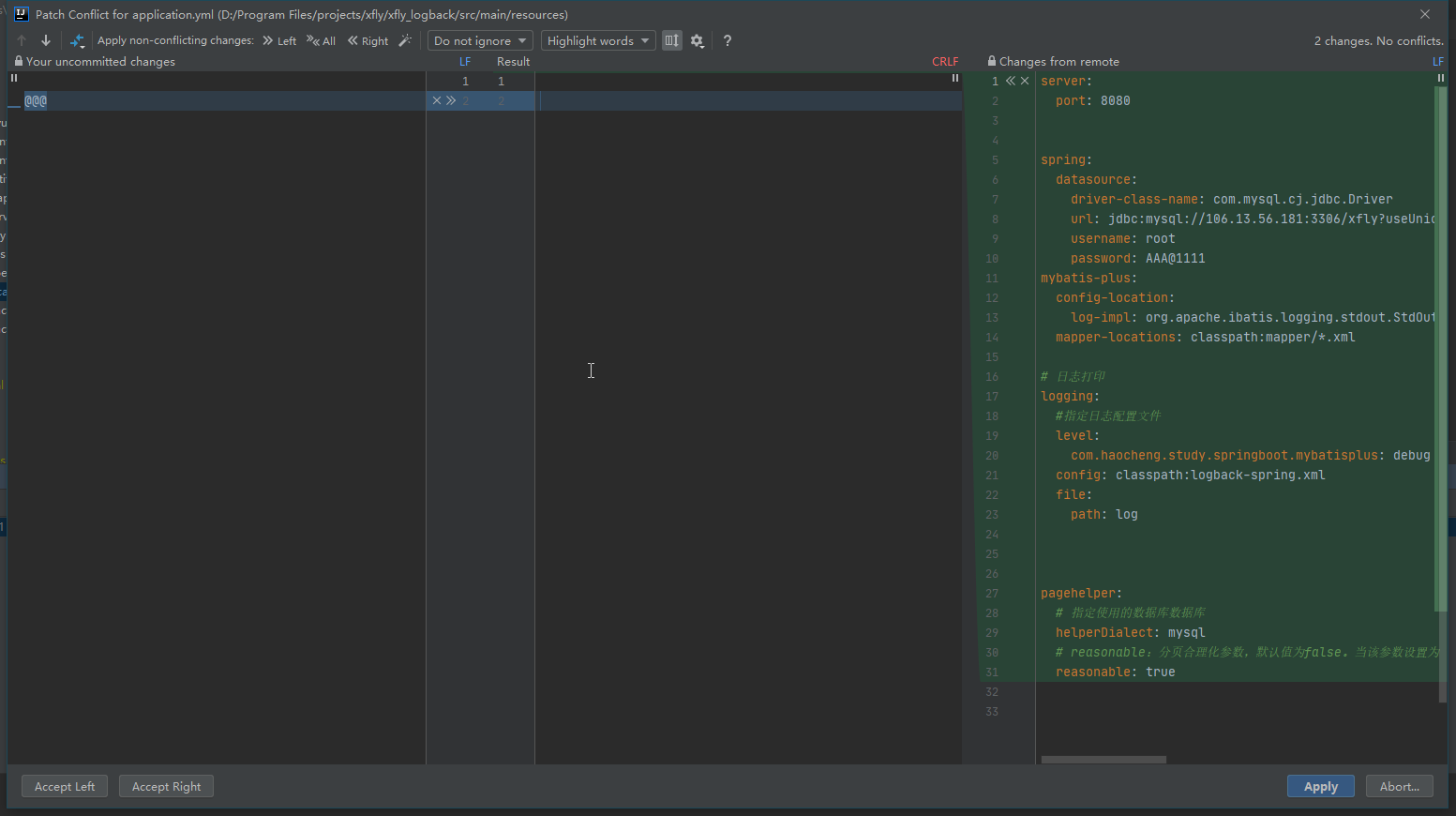The width and height of the screenshot is (1456, 816).
Task: Toggle side-by-side viewer mode icon
Action: [x=670, y=40]
